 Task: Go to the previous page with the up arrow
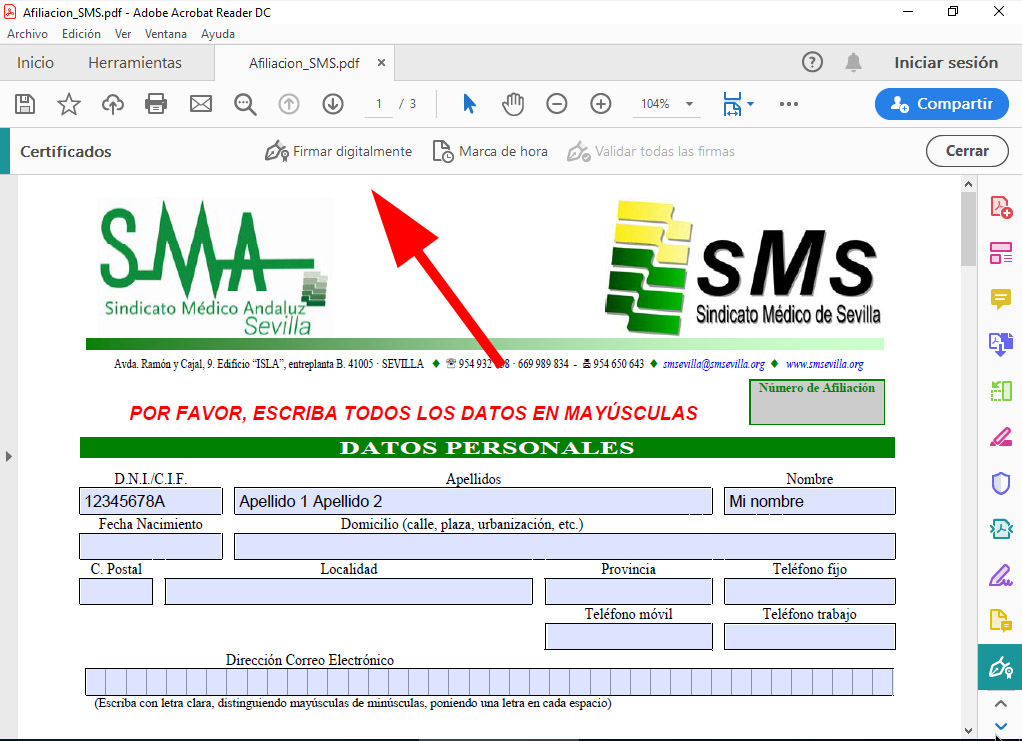(289, 104)
